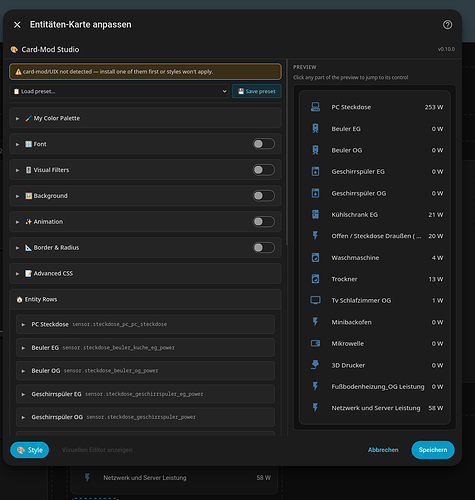Enable the Font toggle switch
The image size is (475, 500).
[x=264, y=144]
